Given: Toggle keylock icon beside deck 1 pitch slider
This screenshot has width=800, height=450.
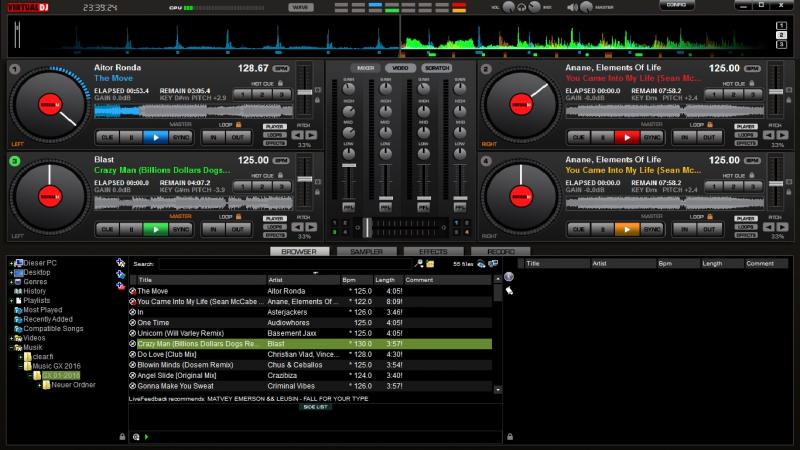Looking at the screenshot, I should [318, 100].
